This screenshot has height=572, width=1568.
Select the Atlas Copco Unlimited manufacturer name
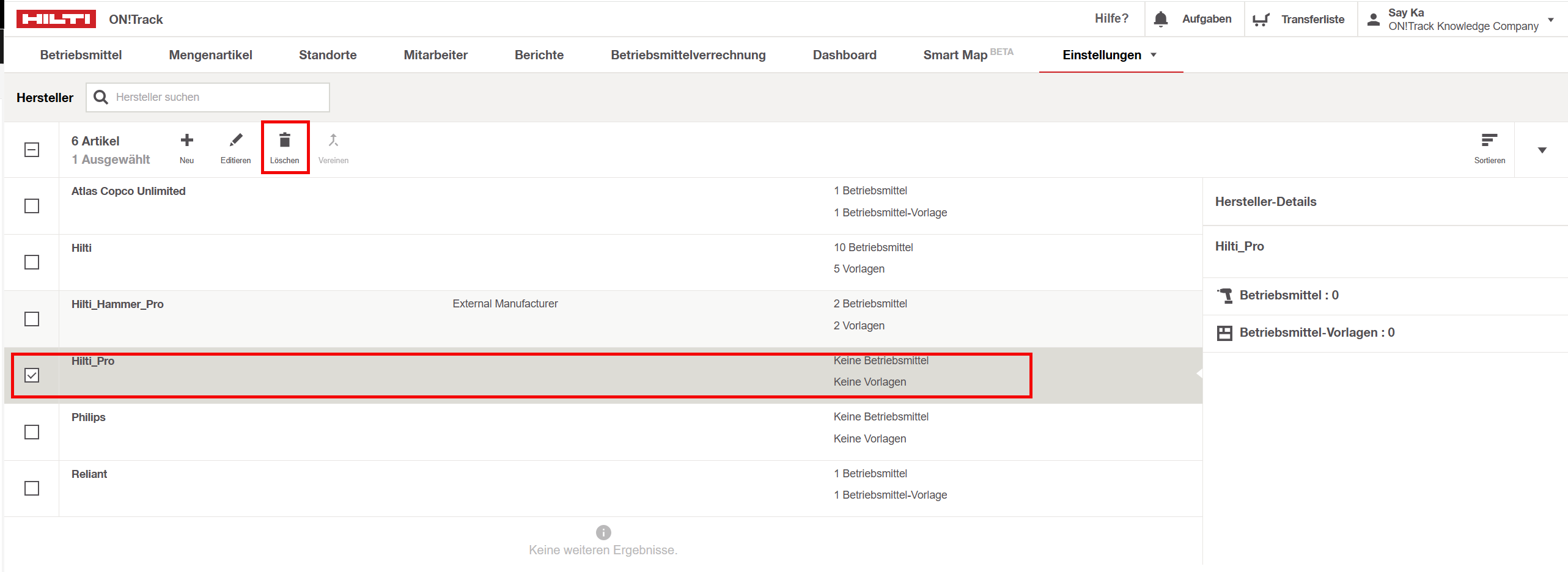[128, 191]
